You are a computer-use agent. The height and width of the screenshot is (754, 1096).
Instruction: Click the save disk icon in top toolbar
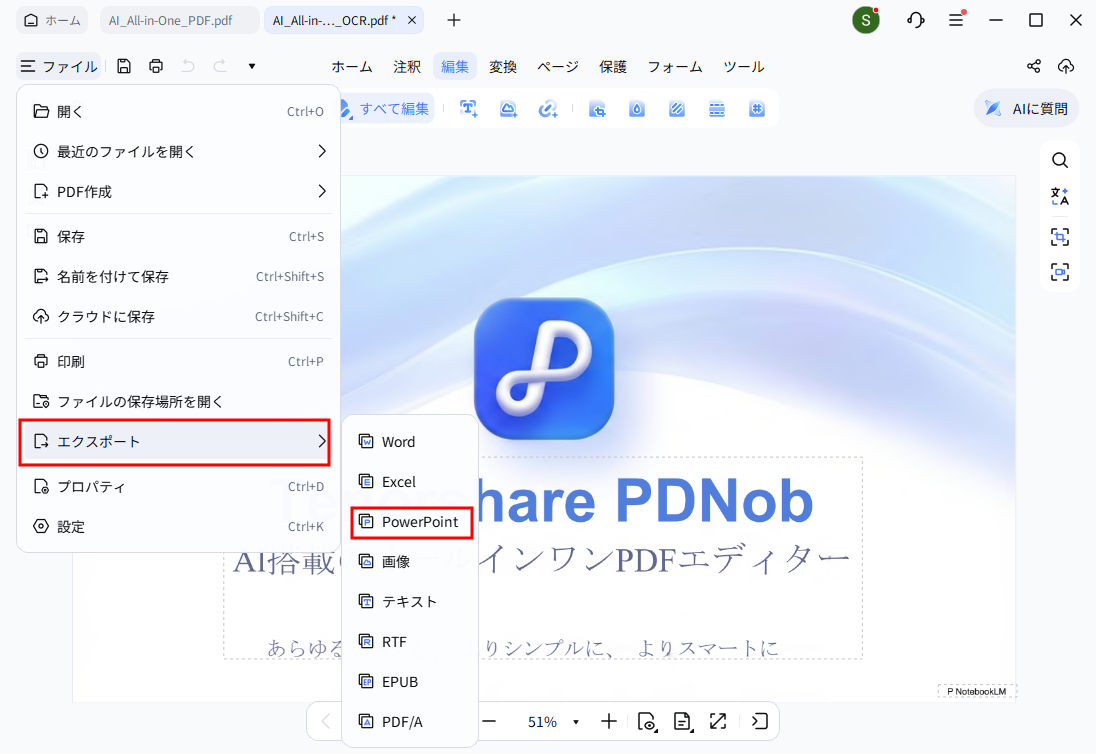pyautogui.click(x=124, y=66)
